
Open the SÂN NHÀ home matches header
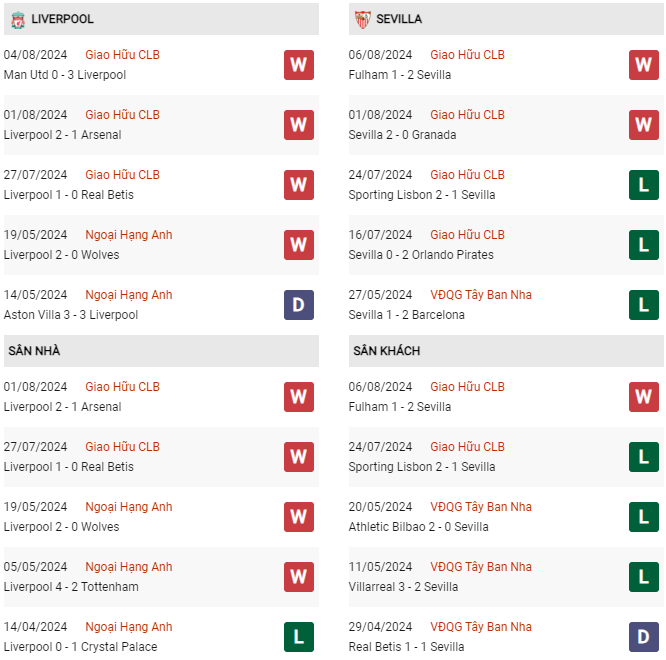click(x=34, y=351)
